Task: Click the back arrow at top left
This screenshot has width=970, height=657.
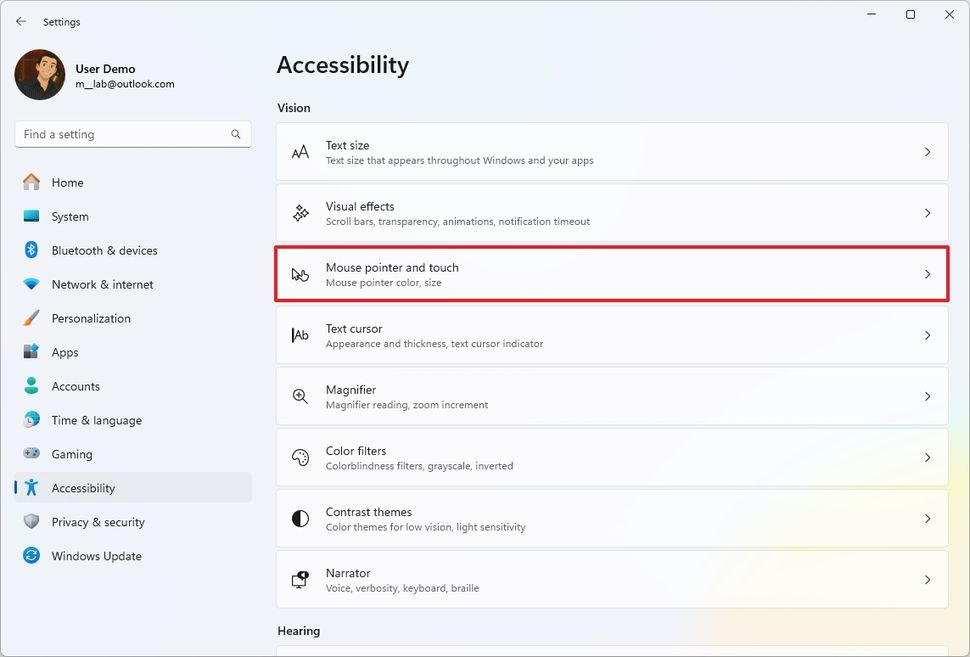Action: pos(20,21)
